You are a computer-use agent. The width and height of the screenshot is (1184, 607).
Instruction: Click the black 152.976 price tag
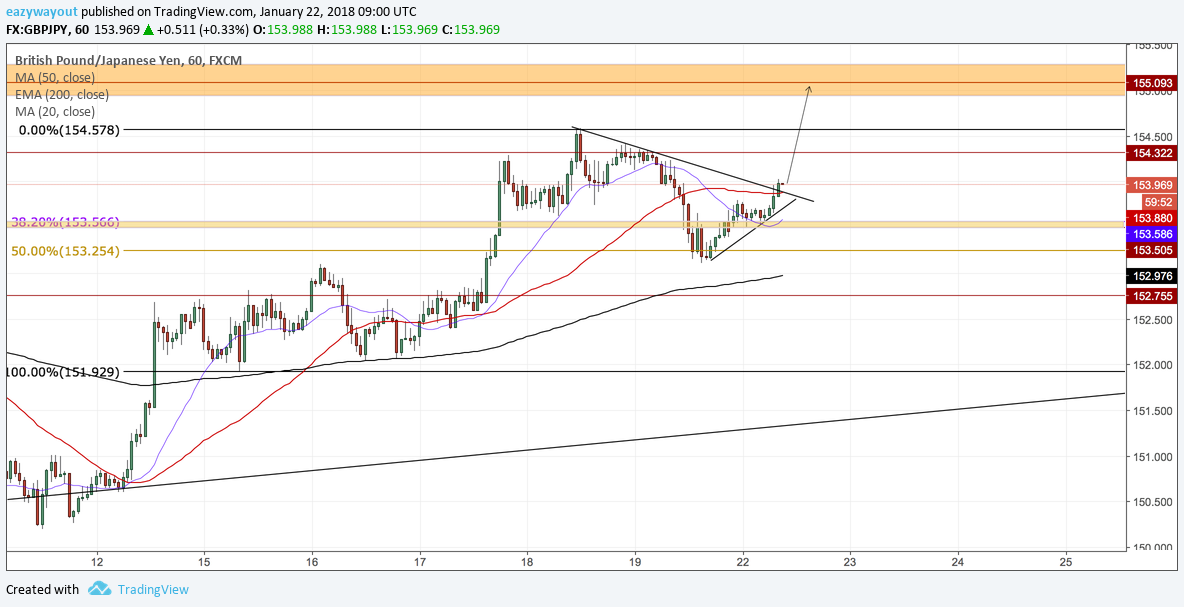pos(1152,275)
